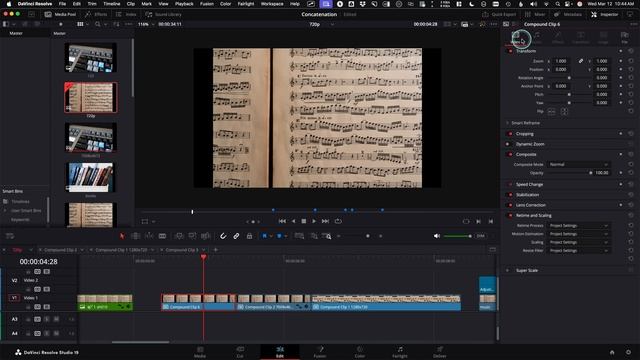Open the Retime Process dropdown
640x360 pixels.
(578, 226)
